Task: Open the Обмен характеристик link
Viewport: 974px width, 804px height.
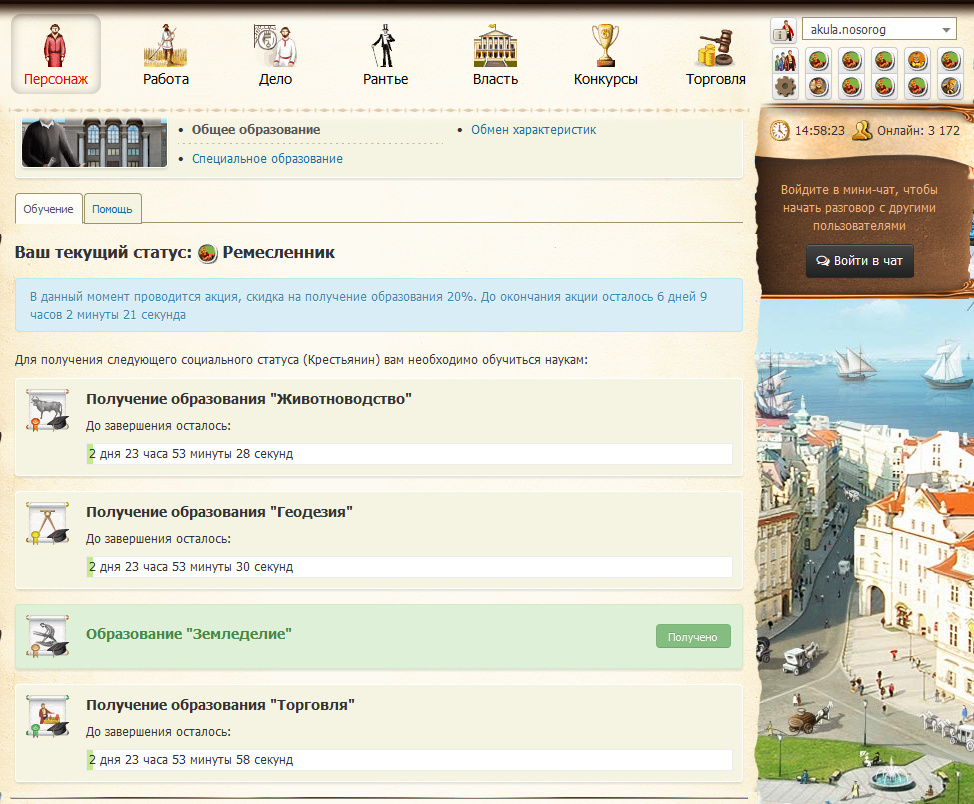Action: tap(533, 130)
